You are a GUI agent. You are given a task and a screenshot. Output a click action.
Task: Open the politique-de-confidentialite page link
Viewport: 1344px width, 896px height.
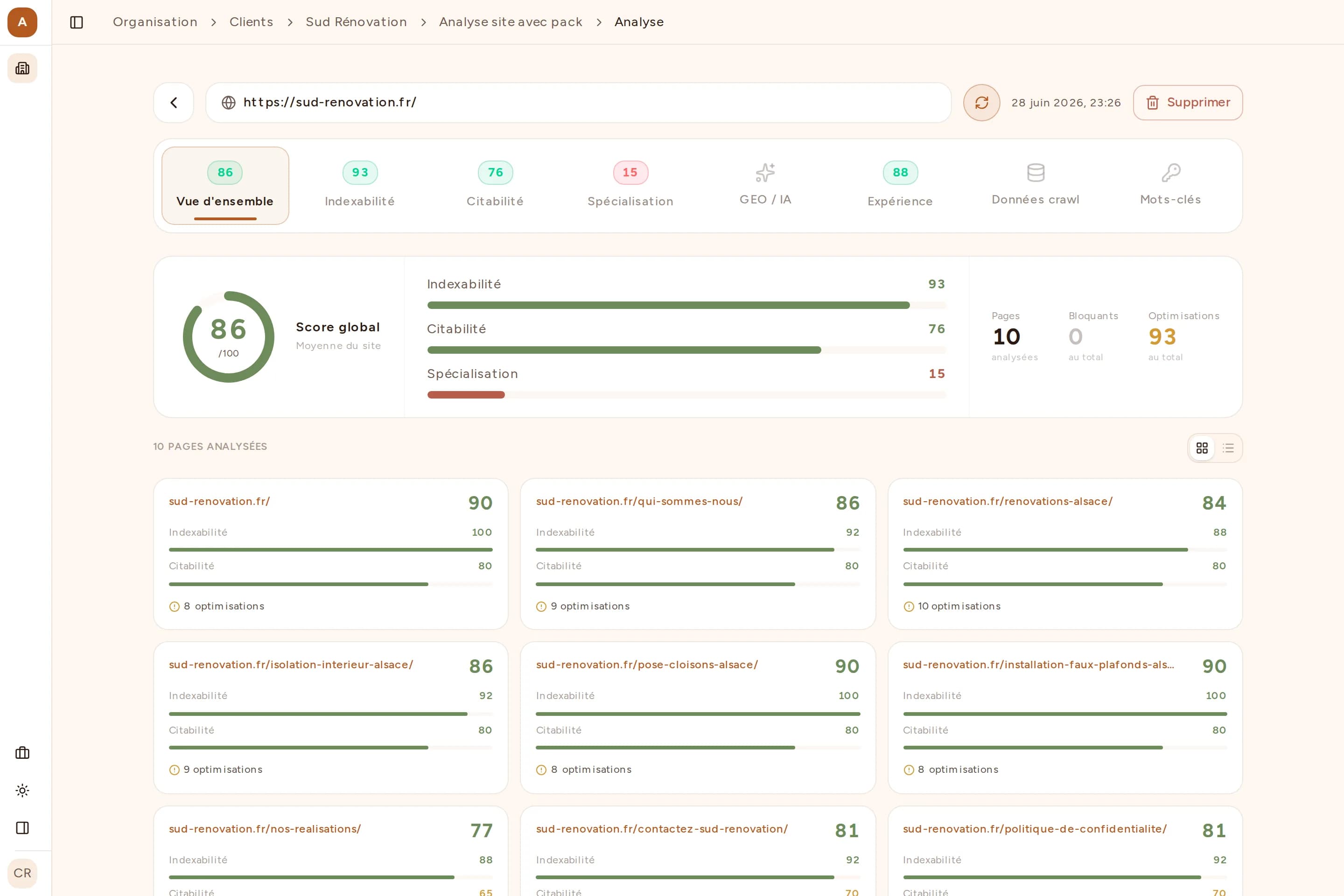(1035, 829)
